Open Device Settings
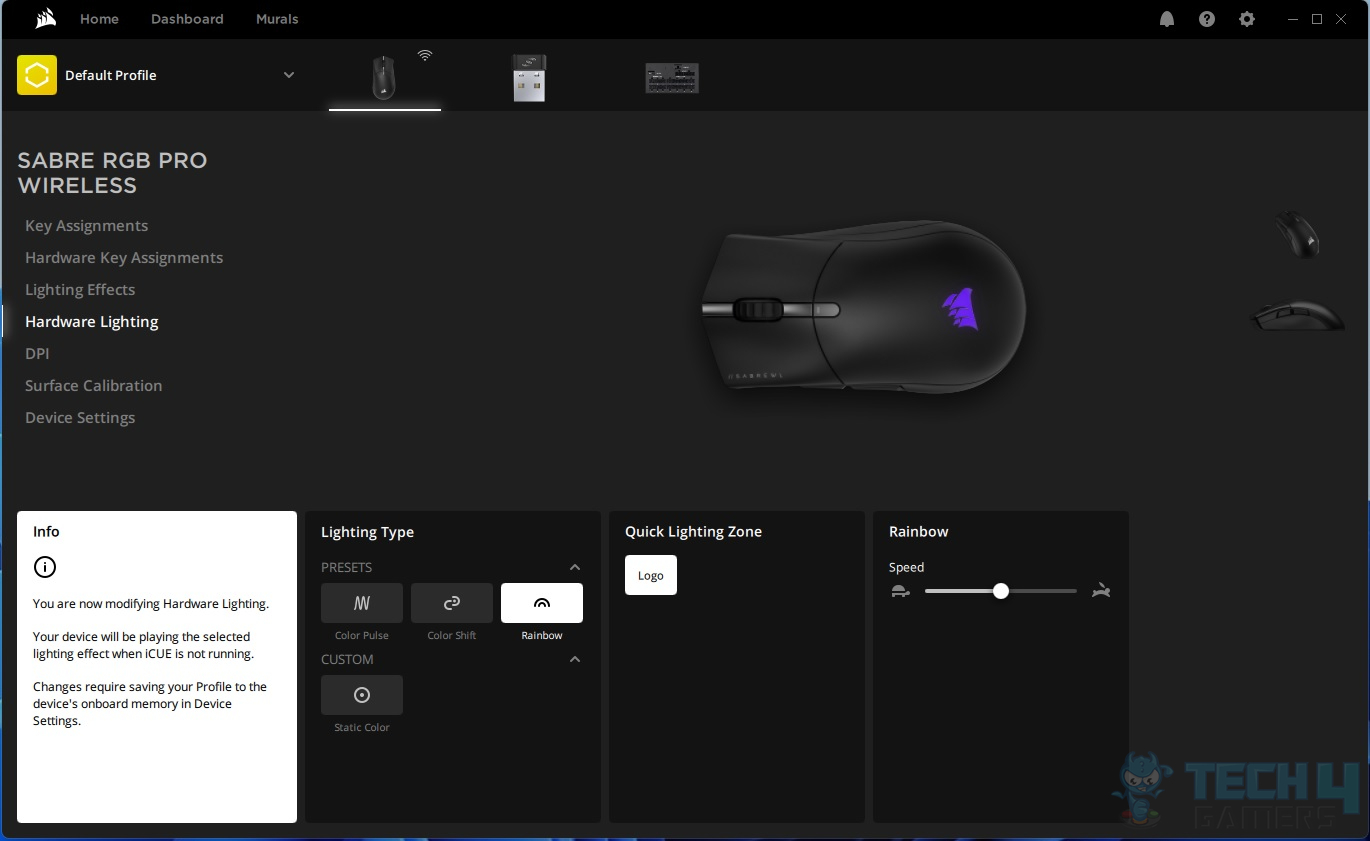 tap(80, 418)
